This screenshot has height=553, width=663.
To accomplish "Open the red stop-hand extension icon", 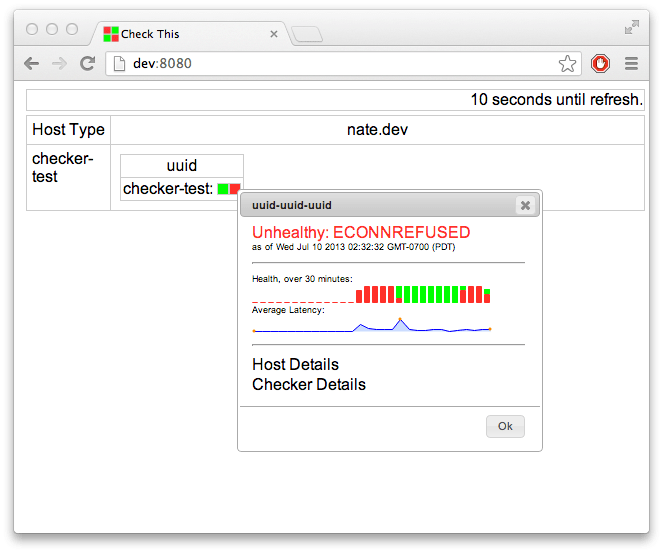I will [x=600, y=64].
